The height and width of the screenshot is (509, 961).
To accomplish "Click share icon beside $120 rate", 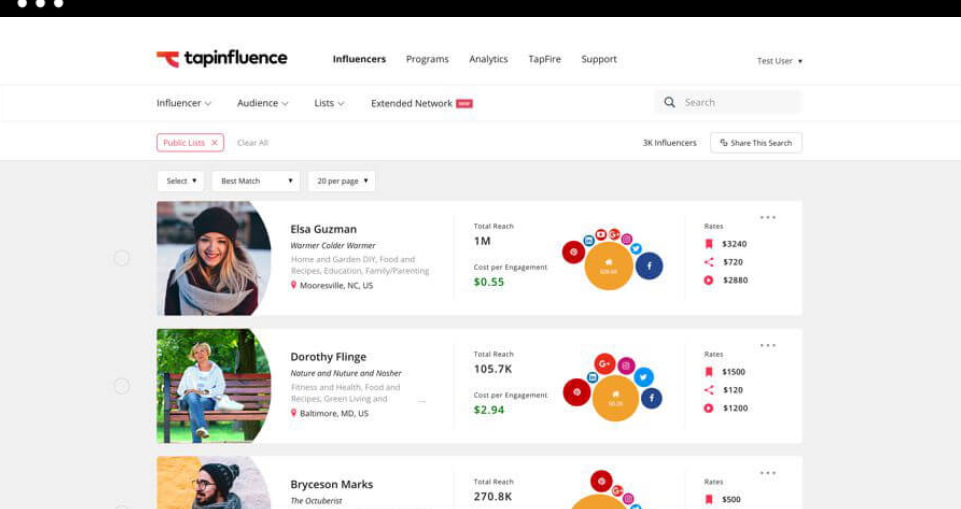I will [708, 390].
